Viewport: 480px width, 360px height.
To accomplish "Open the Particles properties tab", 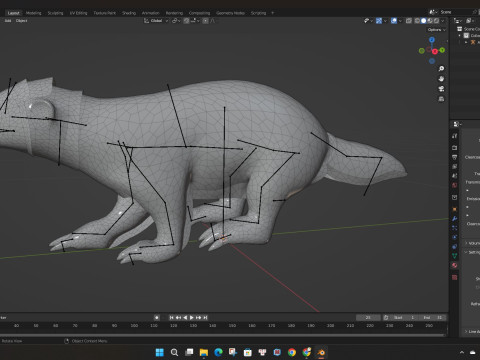I will click(x=455, y=228).
